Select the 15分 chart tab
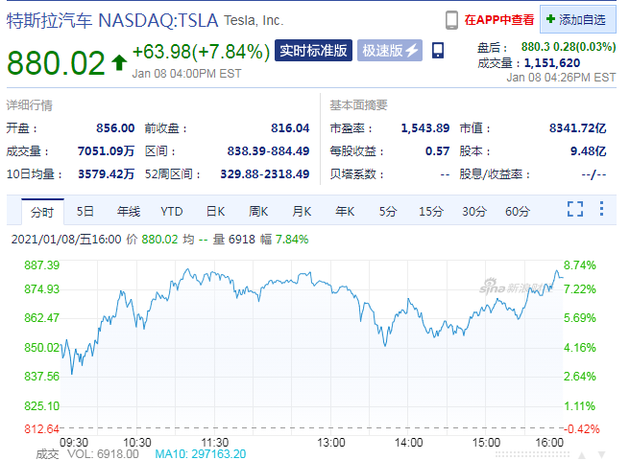 tap(431, 211)
